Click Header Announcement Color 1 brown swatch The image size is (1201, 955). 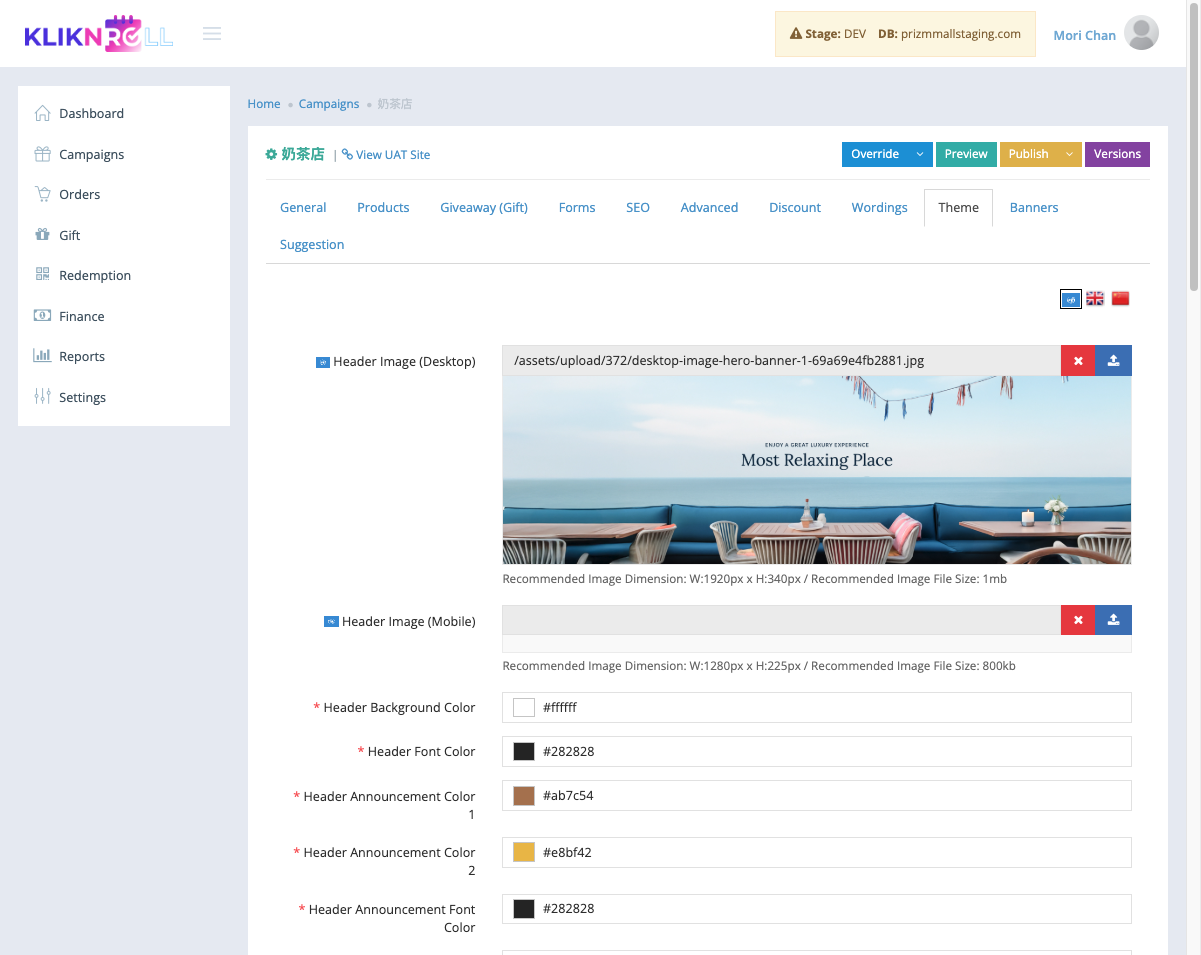point(524,796)
